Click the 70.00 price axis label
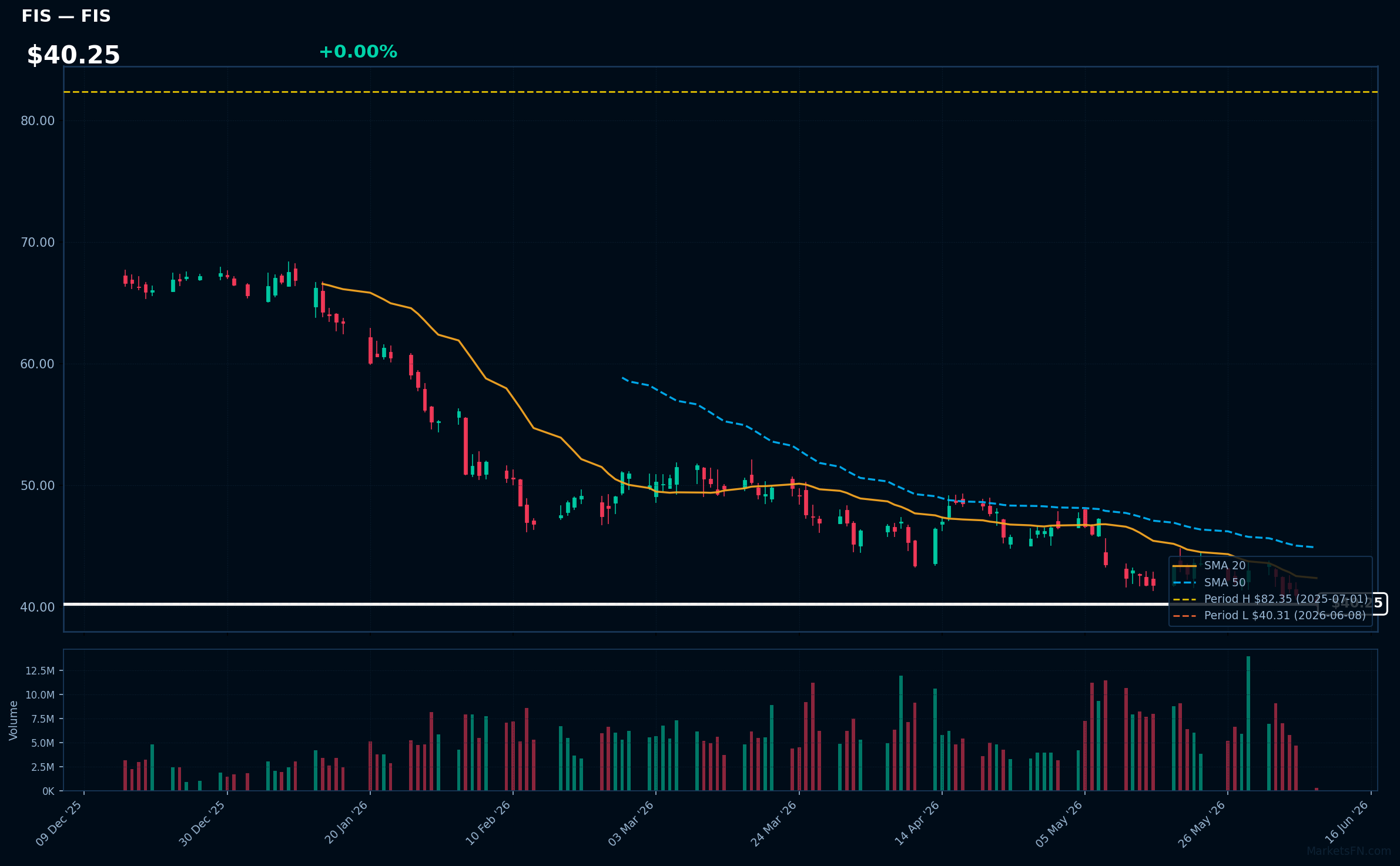 (38, 243)
